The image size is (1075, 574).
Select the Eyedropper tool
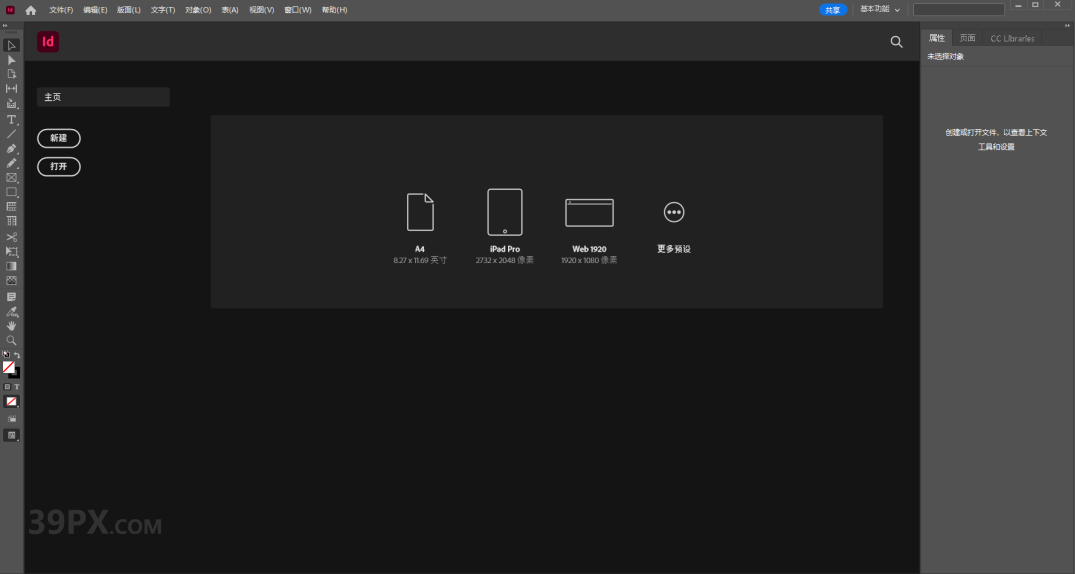[11, 311]
